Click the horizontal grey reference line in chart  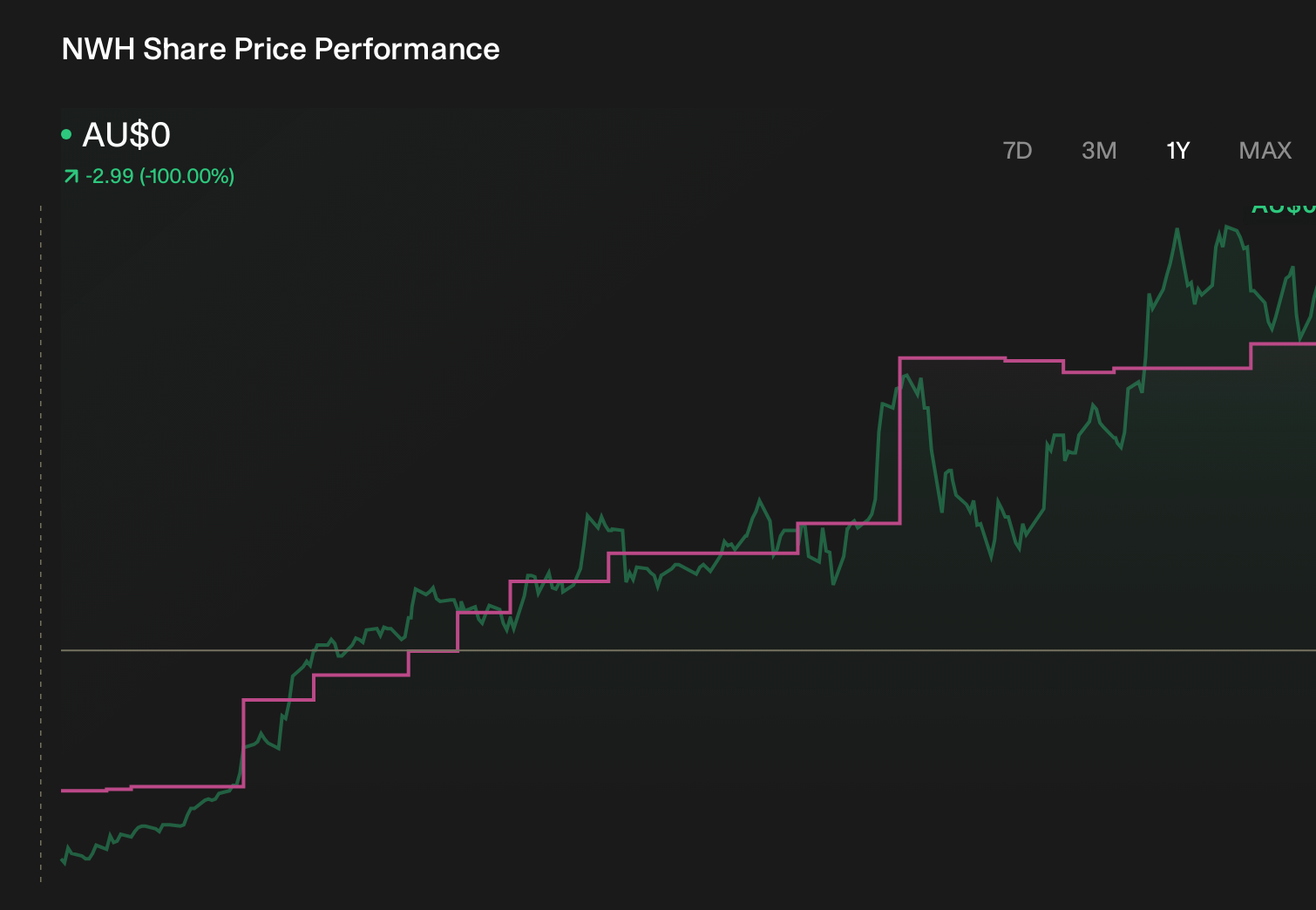point(689,650)
